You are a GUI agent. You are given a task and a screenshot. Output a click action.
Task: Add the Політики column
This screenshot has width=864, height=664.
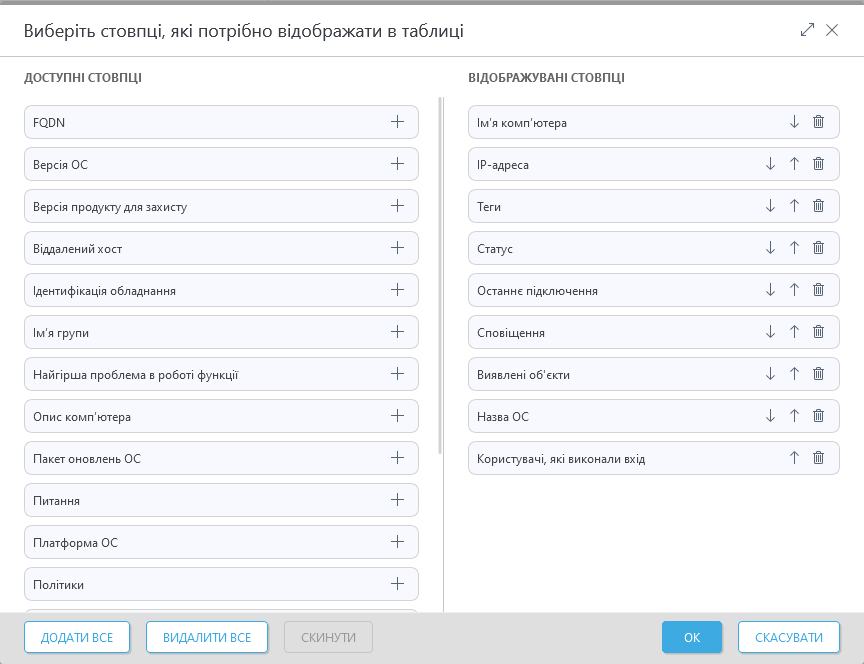click(397, 584)
